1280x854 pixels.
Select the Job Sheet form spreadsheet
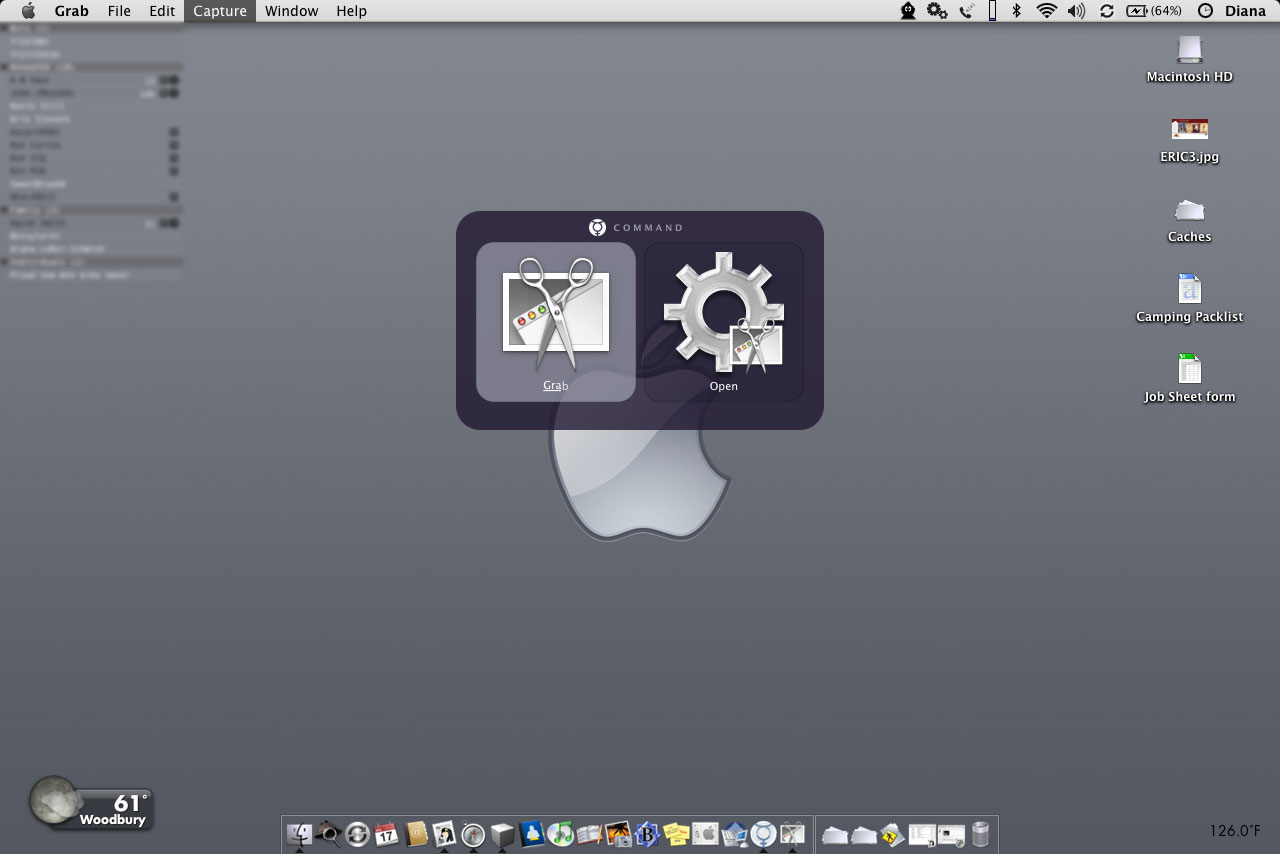click(1189, 379)
